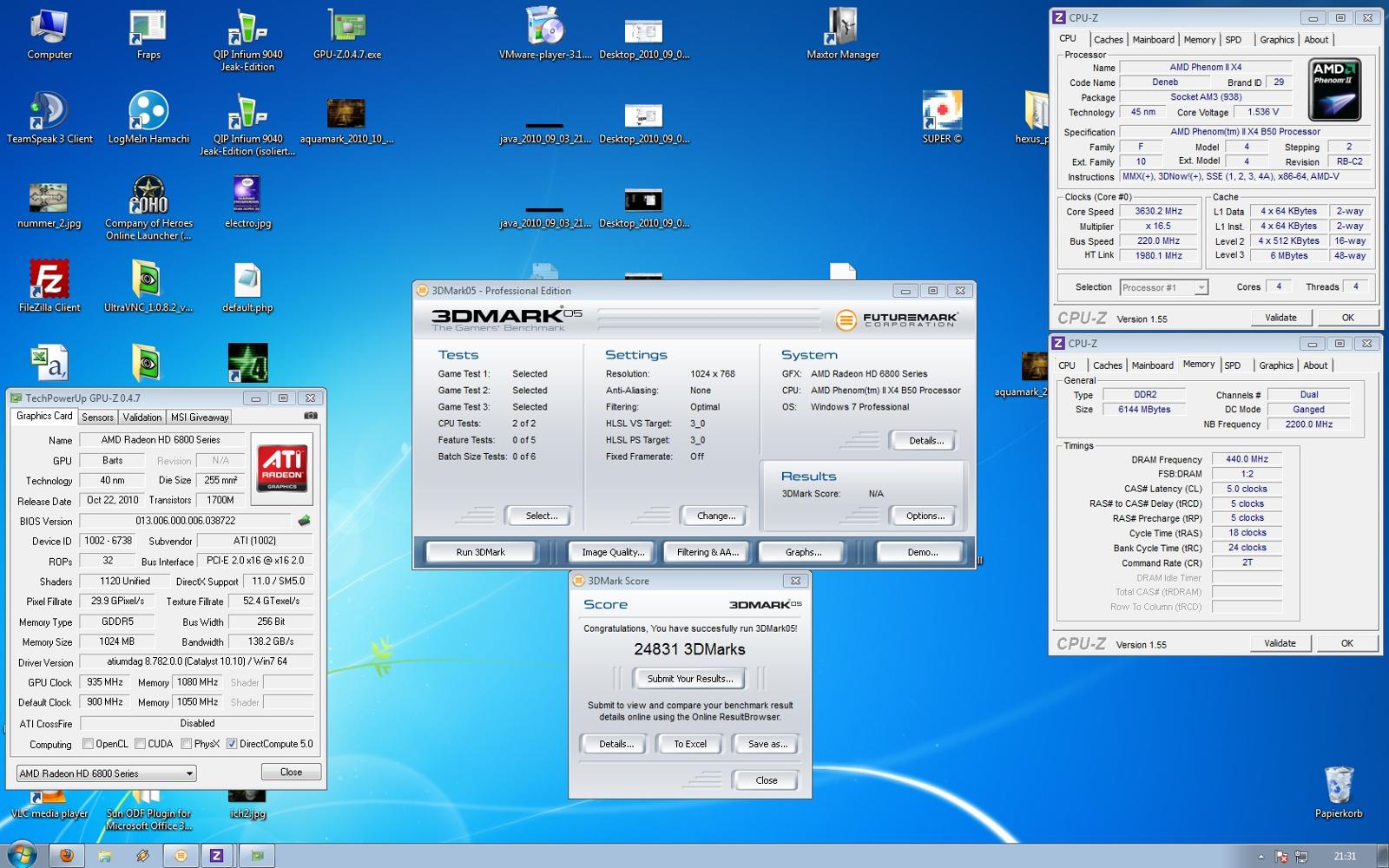Click the Graphs... button in 3DMark05
This screenshot has height=868, width=1389.
(803, 552)
